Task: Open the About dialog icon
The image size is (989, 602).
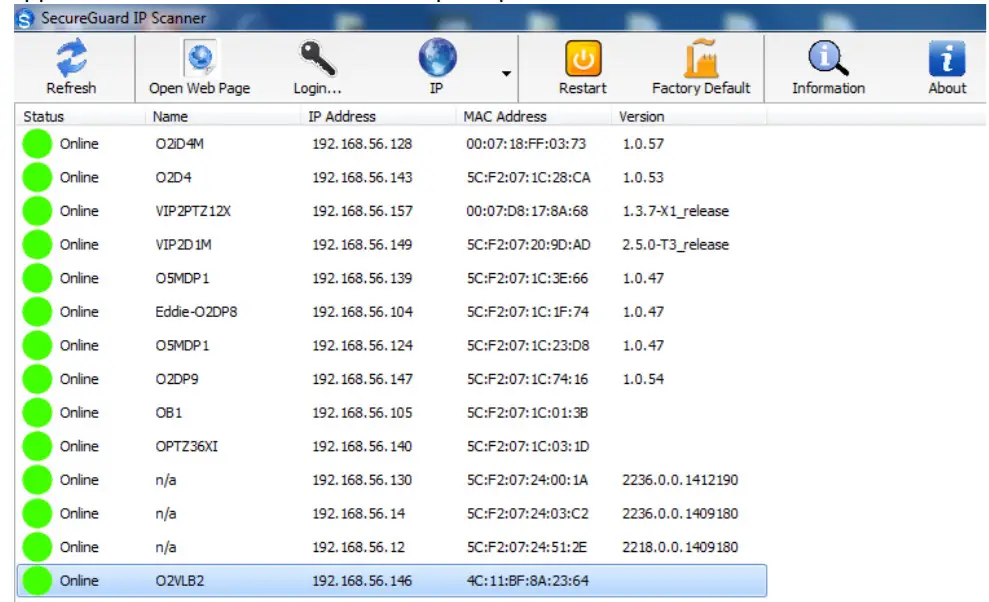Action: point(947,59)
